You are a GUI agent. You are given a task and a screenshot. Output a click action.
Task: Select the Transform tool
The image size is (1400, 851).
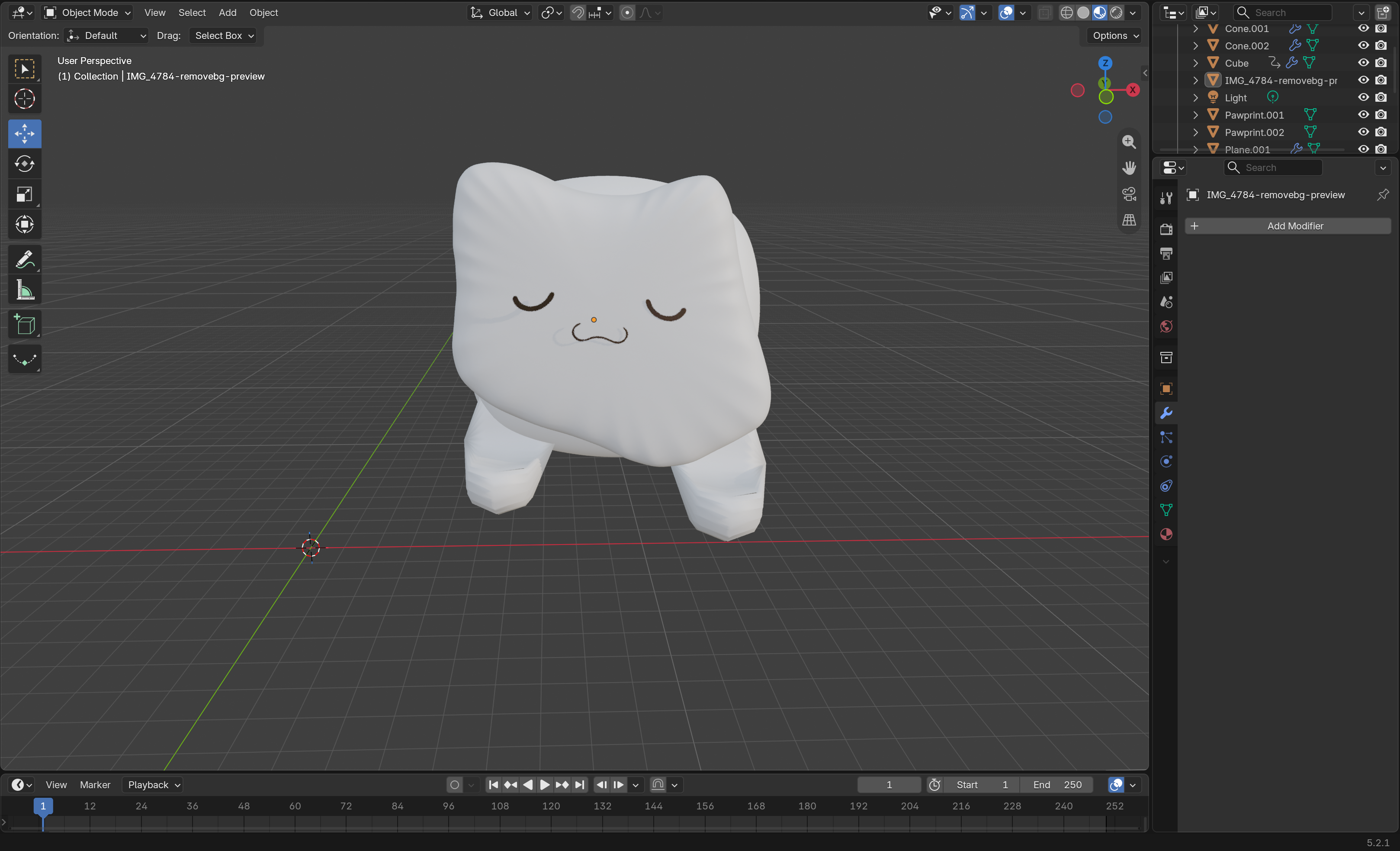pyautogui.click(x=24, y=224)
